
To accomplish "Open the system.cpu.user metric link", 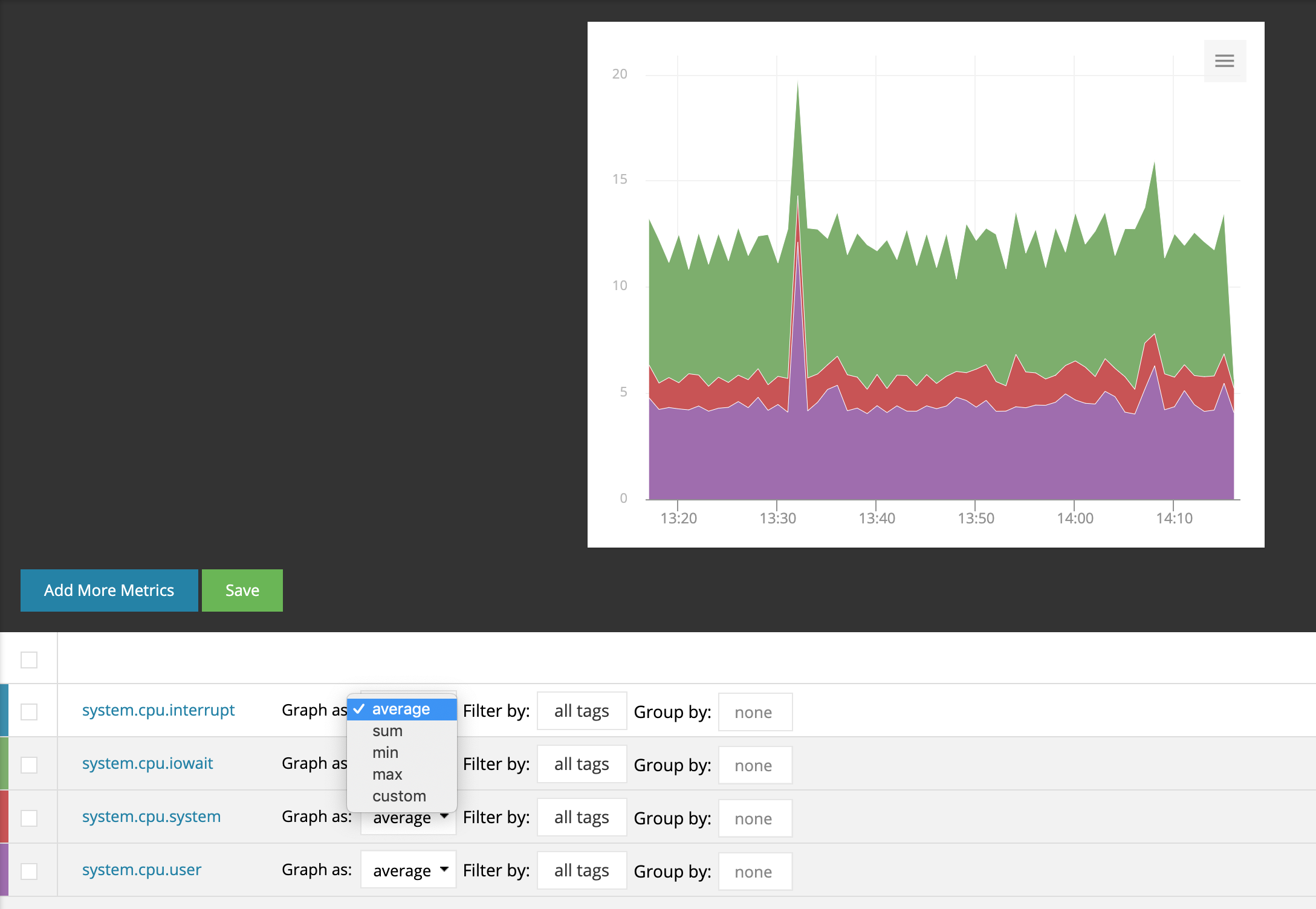I will 141,869.
